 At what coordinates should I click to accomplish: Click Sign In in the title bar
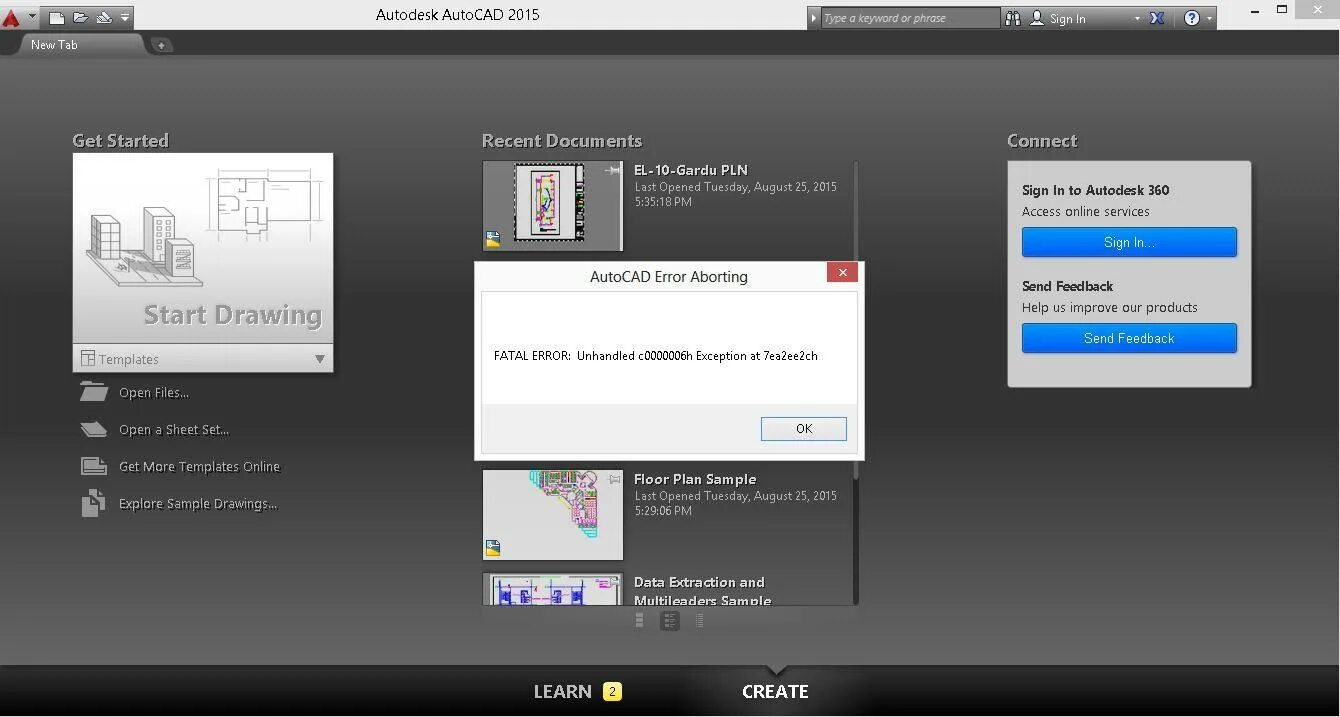(1067, 18)
